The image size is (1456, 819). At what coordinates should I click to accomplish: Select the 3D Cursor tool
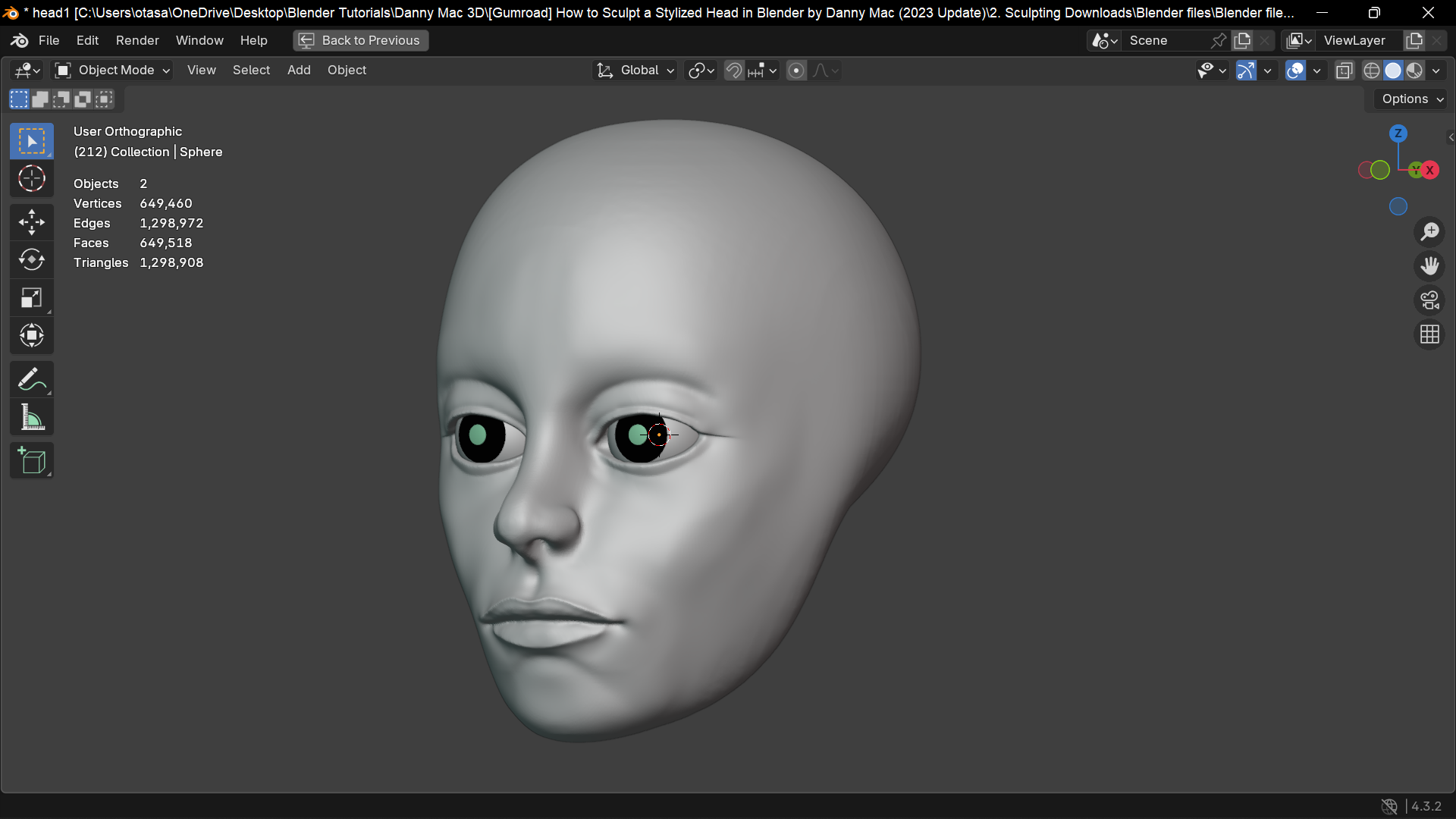[31, 179]
